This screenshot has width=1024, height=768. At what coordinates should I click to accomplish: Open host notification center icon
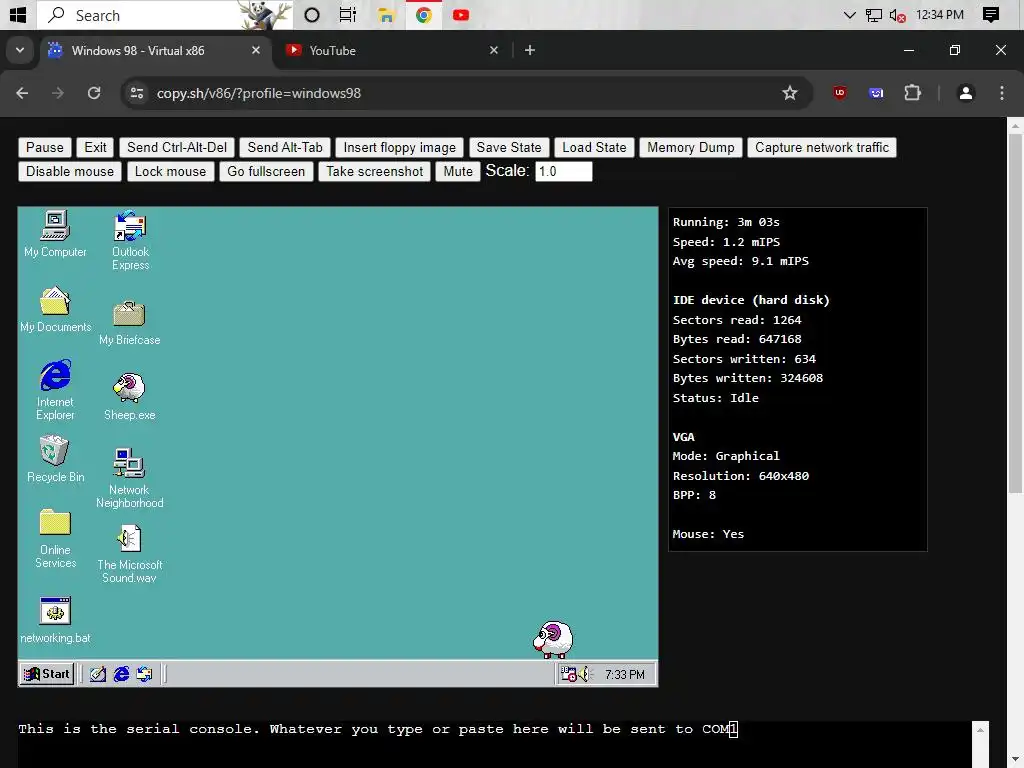click(991, 15)
